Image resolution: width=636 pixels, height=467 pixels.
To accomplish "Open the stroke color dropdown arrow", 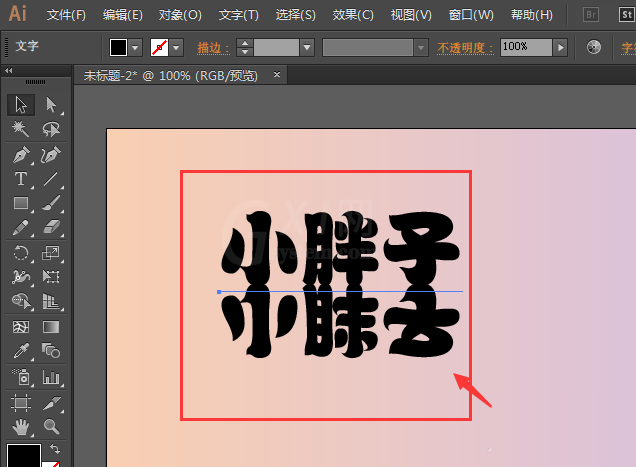I will tap(176, 47).
